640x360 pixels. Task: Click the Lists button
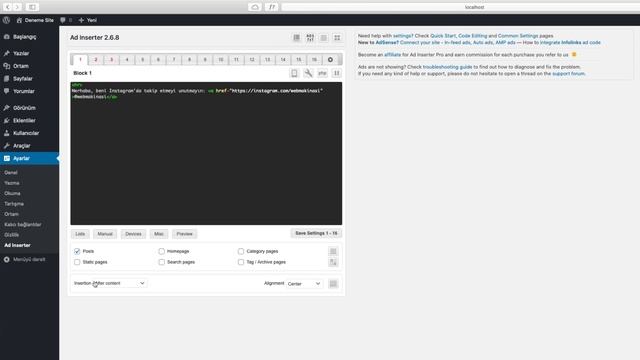tap(80, 234)
